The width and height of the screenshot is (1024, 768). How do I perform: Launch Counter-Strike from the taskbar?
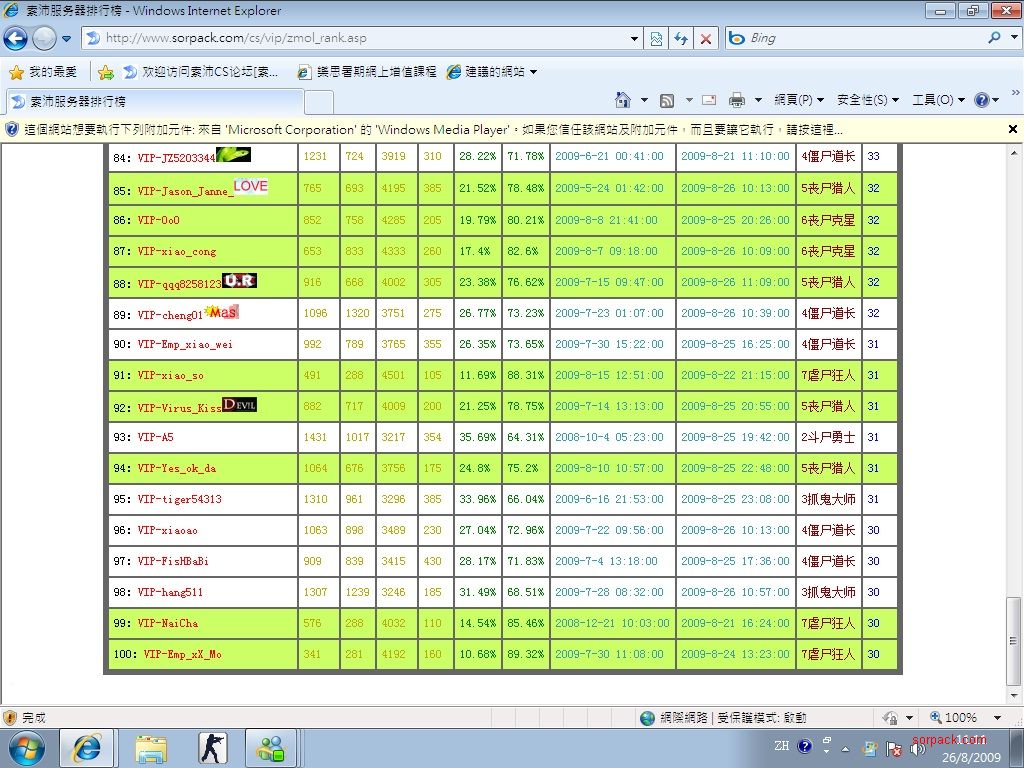point(214,747)
